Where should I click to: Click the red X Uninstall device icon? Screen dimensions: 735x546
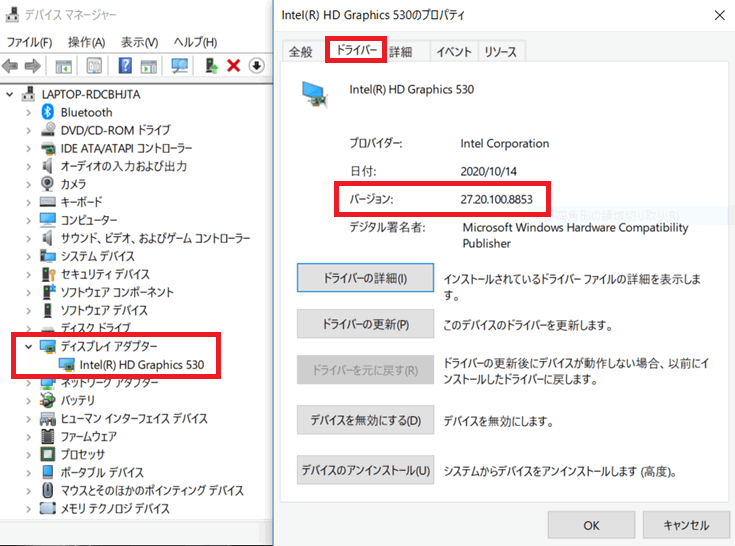tap(233, 66)
